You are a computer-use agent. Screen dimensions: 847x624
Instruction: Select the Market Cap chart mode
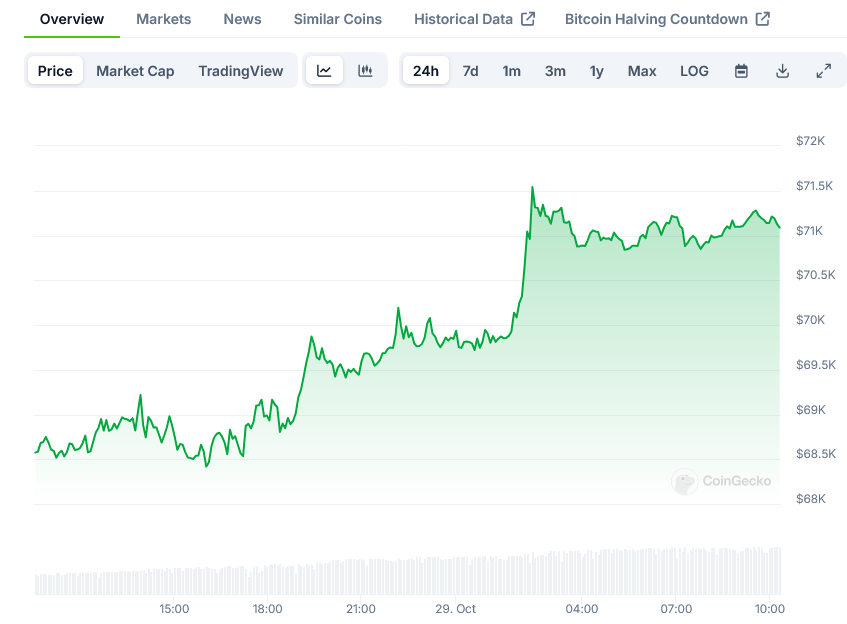(135, 71)
